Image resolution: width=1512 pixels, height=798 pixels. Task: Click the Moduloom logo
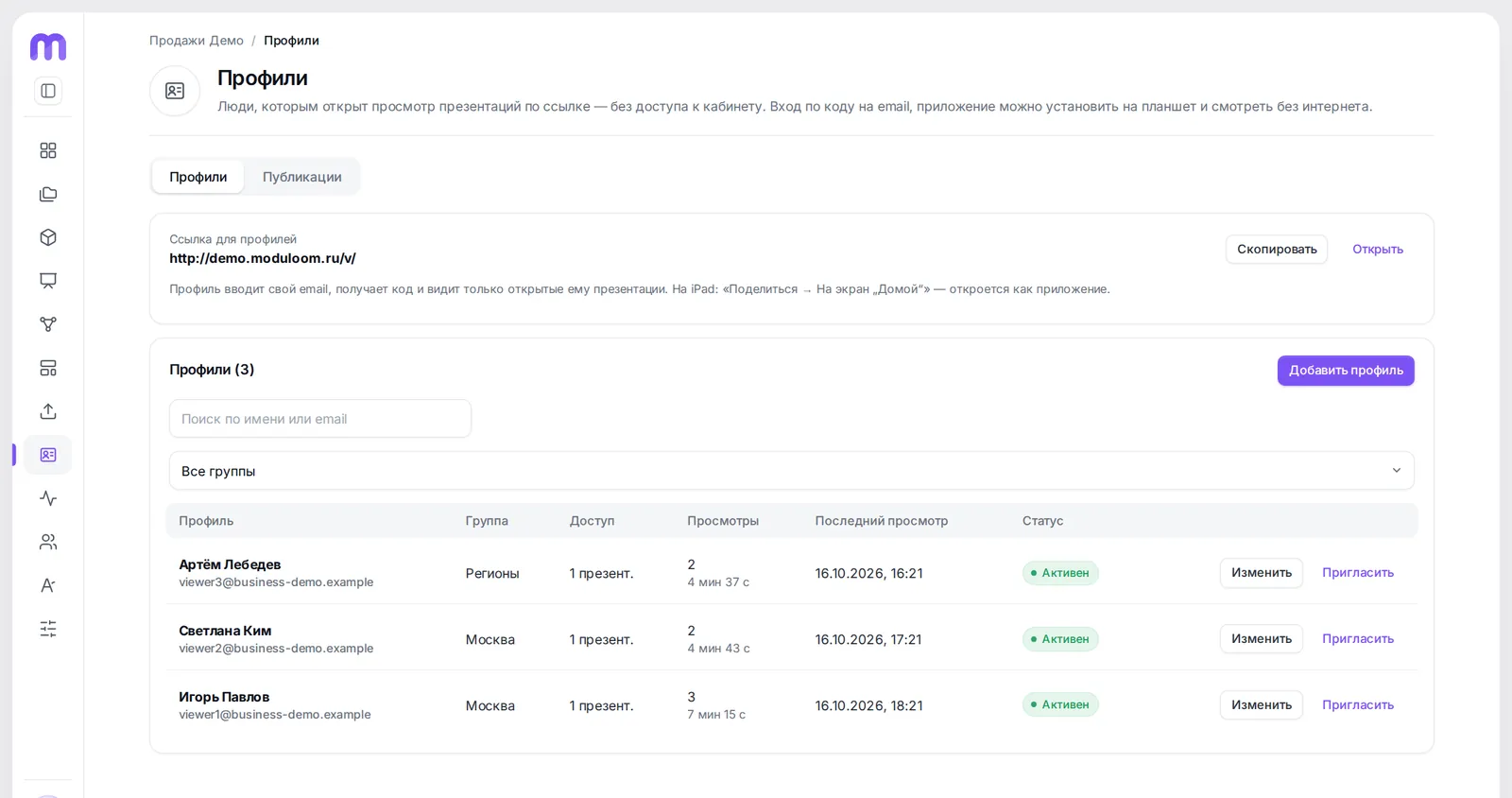click(48, 46)
